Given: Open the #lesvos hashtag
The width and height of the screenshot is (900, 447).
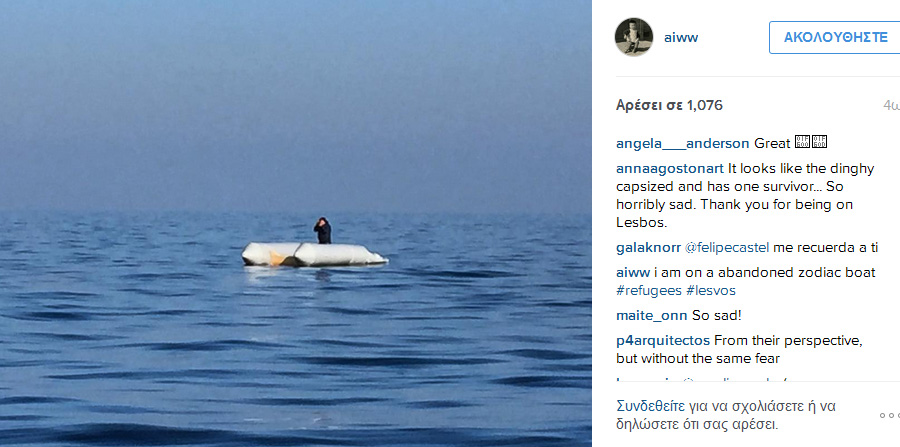Looking at the screenshot, I should click(x=711, y=290).
